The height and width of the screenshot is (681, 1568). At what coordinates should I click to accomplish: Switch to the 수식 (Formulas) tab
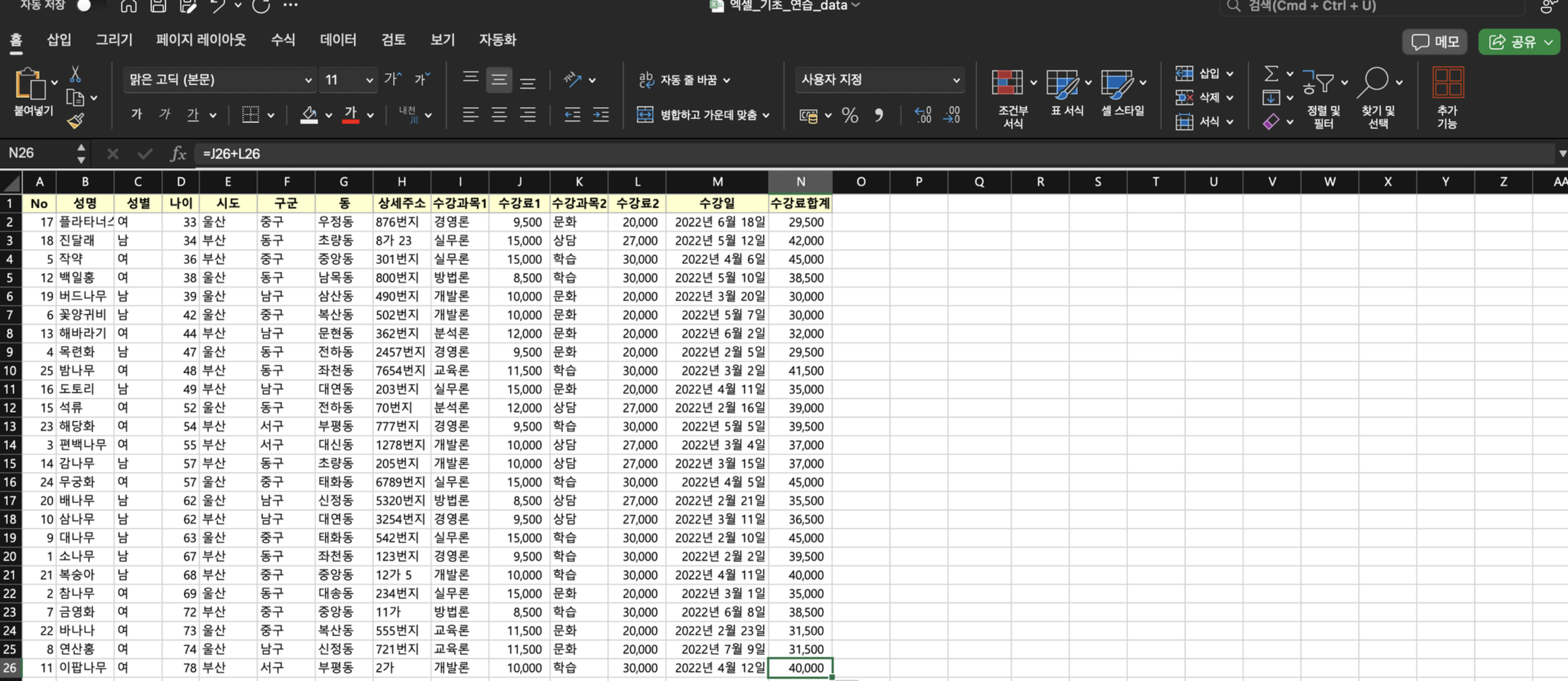tap(283, 40)
